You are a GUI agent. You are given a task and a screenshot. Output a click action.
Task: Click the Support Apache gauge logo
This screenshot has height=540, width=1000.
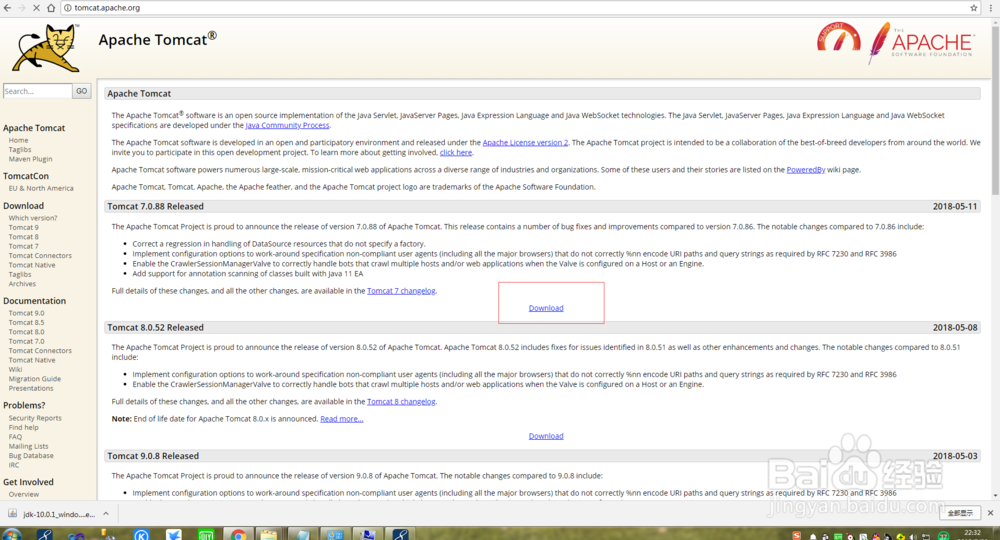coord(838,37)
